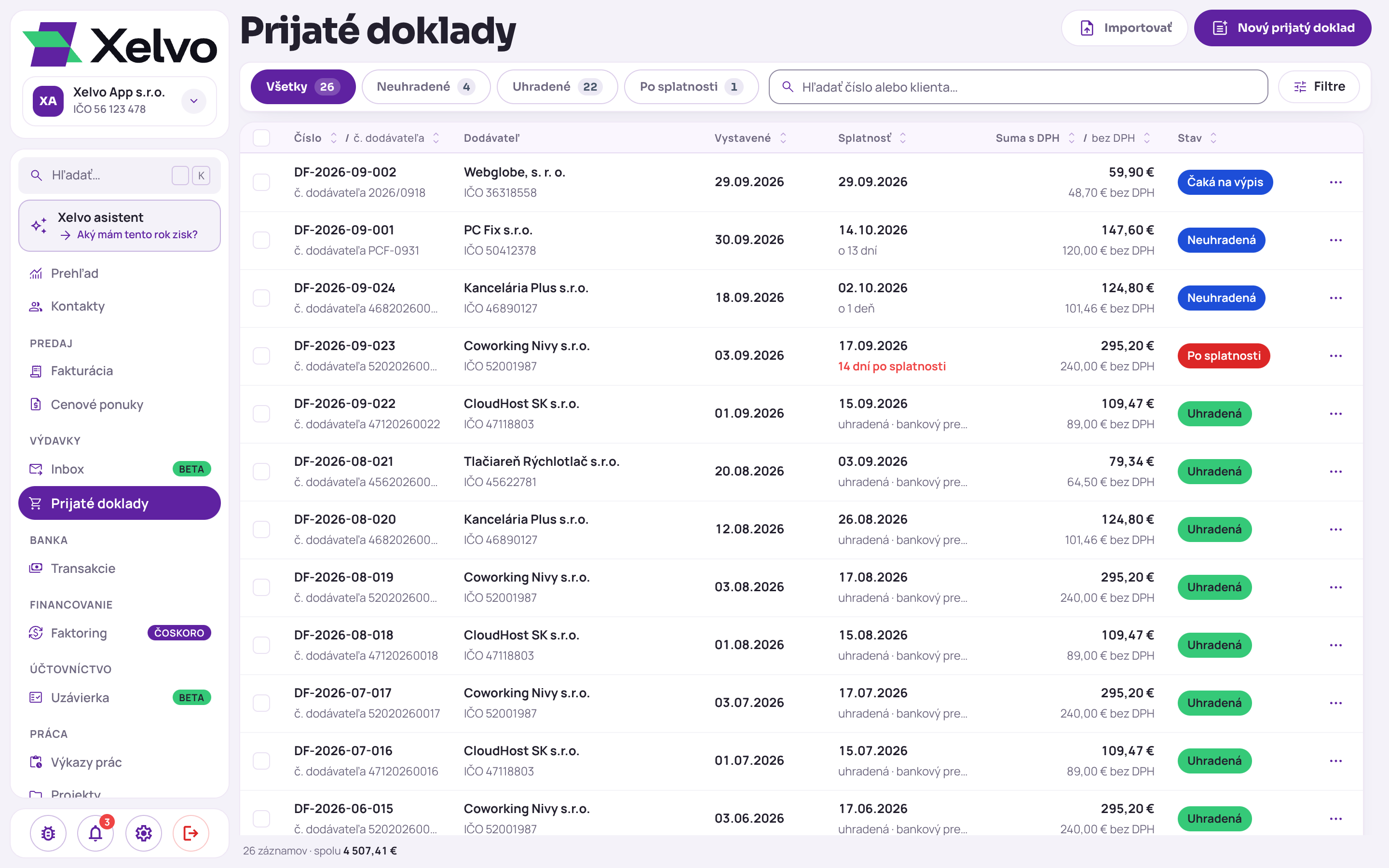Click the red logout icon
The width and height of the screenshot is (1389, 868).
pos(191,833)
